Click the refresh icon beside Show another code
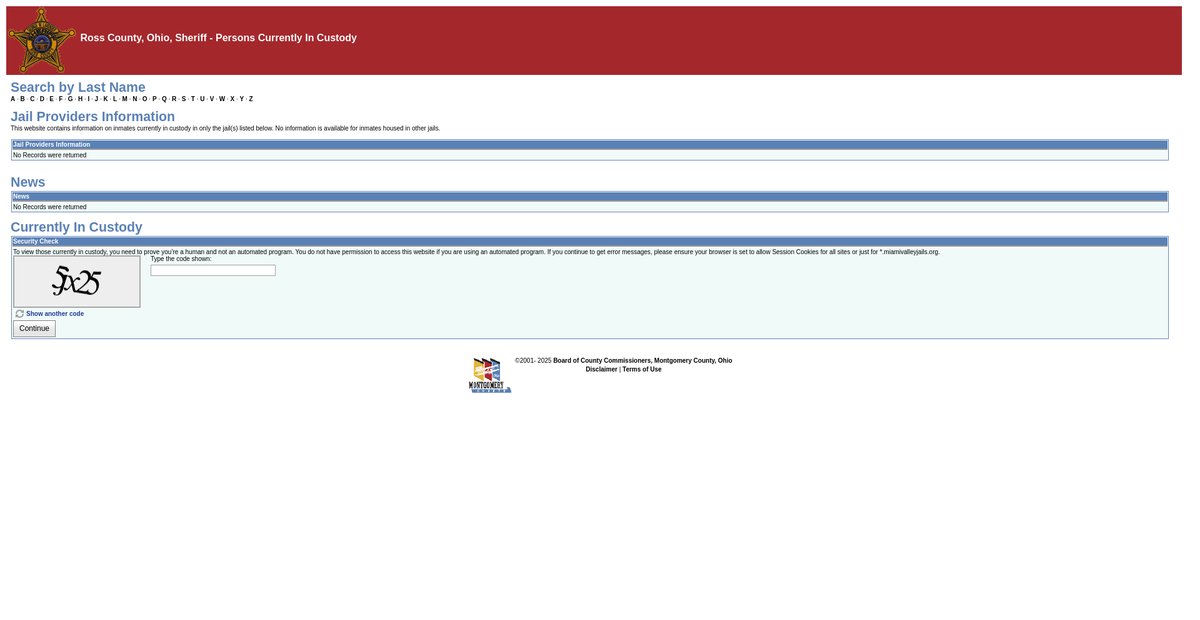Image resolution: width=1200 pixels, height=620 pixels. (x=19, y=314)
